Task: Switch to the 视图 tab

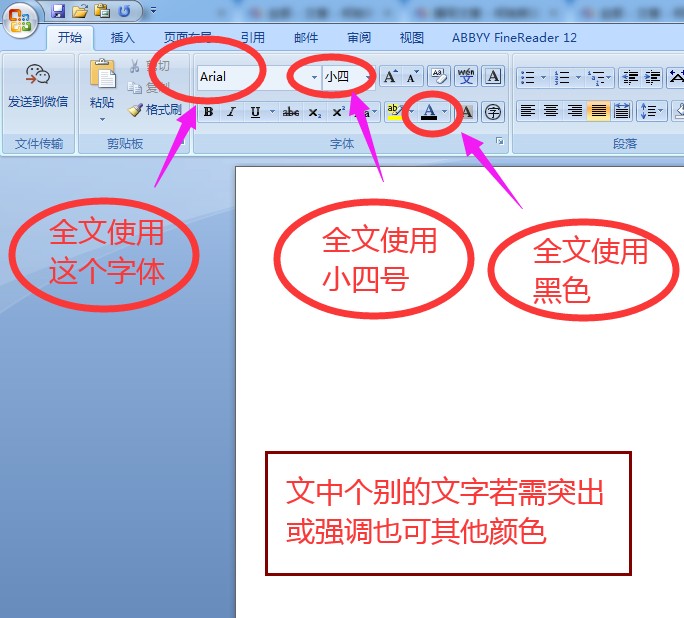Action: 412,38
